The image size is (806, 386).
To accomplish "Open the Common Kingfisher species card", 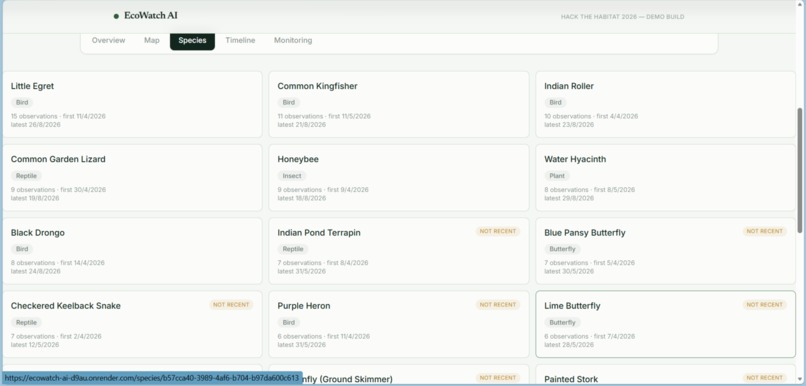I will [x=399, y=104].
